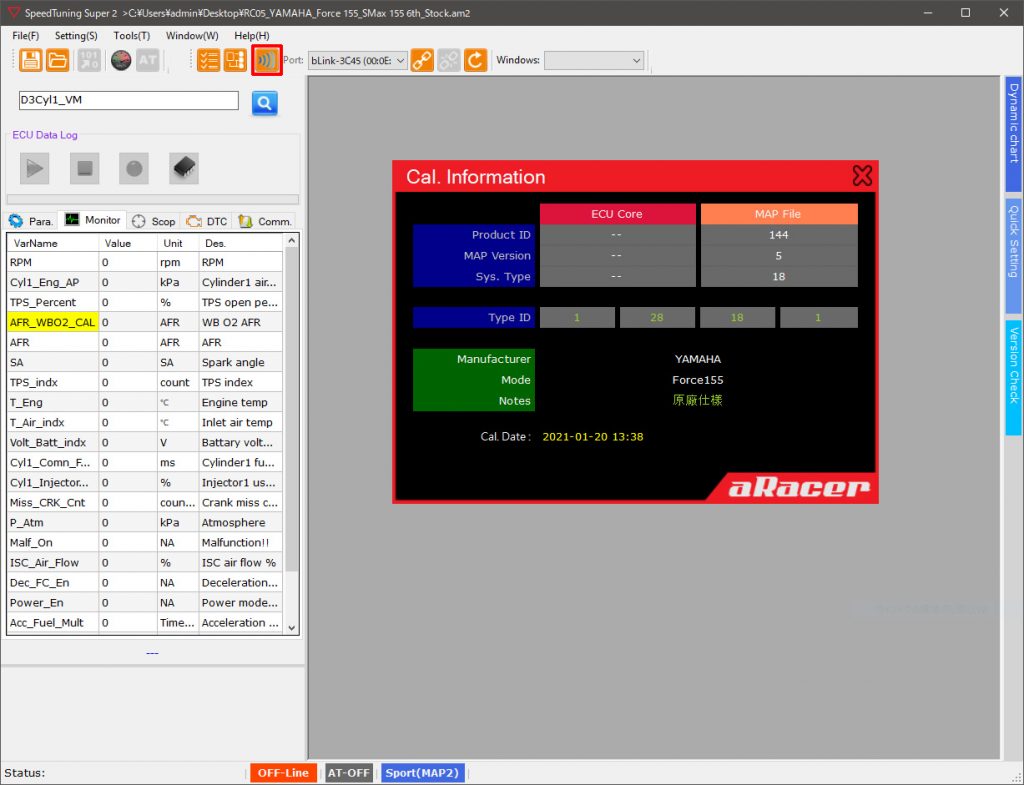This screenshot has width=1024, height=785.
Task: Select the Miss_CRK_Cnt row
Action: pyautogui.click(x=145, y=502)
